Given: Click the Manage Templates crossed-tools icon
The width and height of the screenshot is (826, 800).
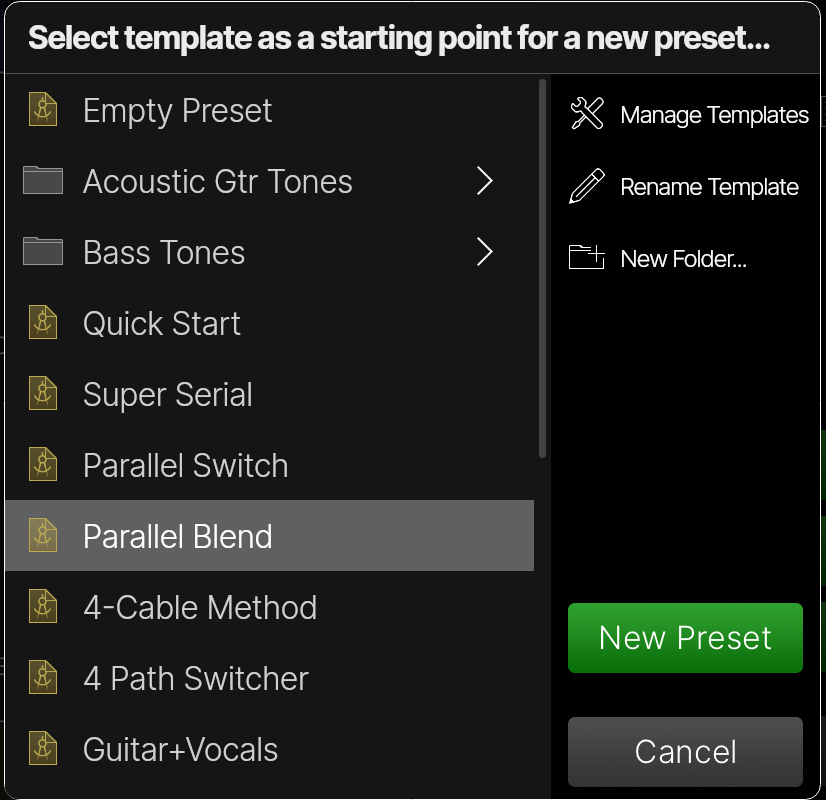Looking at the screenshot, I should click(586, 114).
